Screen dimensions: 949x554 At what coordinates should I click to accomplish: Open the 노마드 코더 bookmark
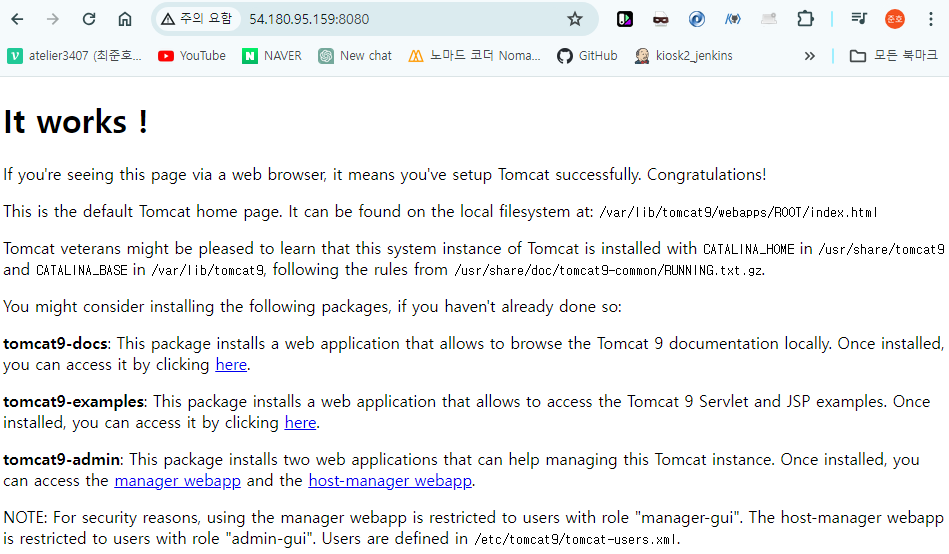point(474,56)
